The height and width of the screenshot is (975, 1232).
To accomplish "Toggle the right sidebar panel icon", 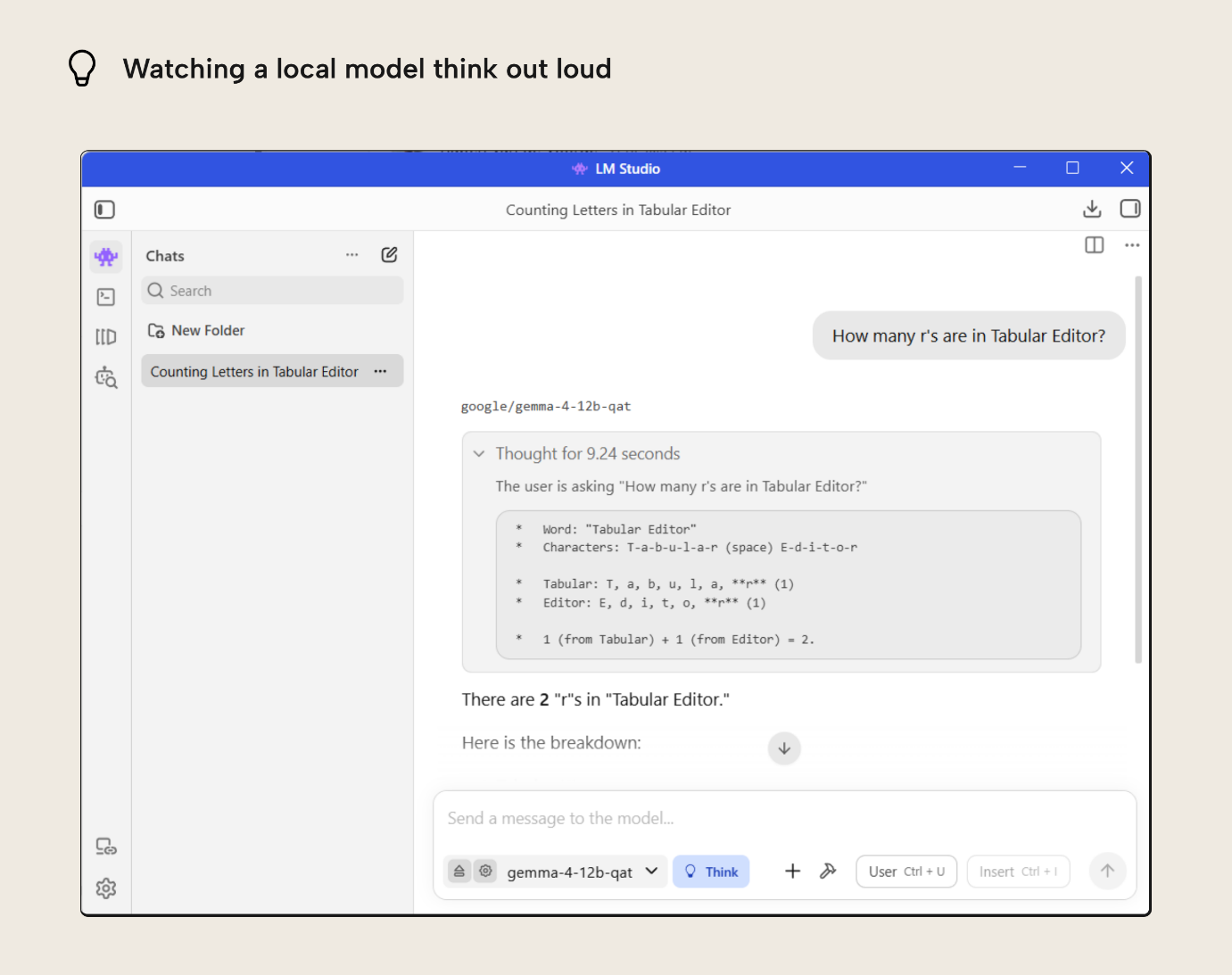I will tap(1130, 209).
